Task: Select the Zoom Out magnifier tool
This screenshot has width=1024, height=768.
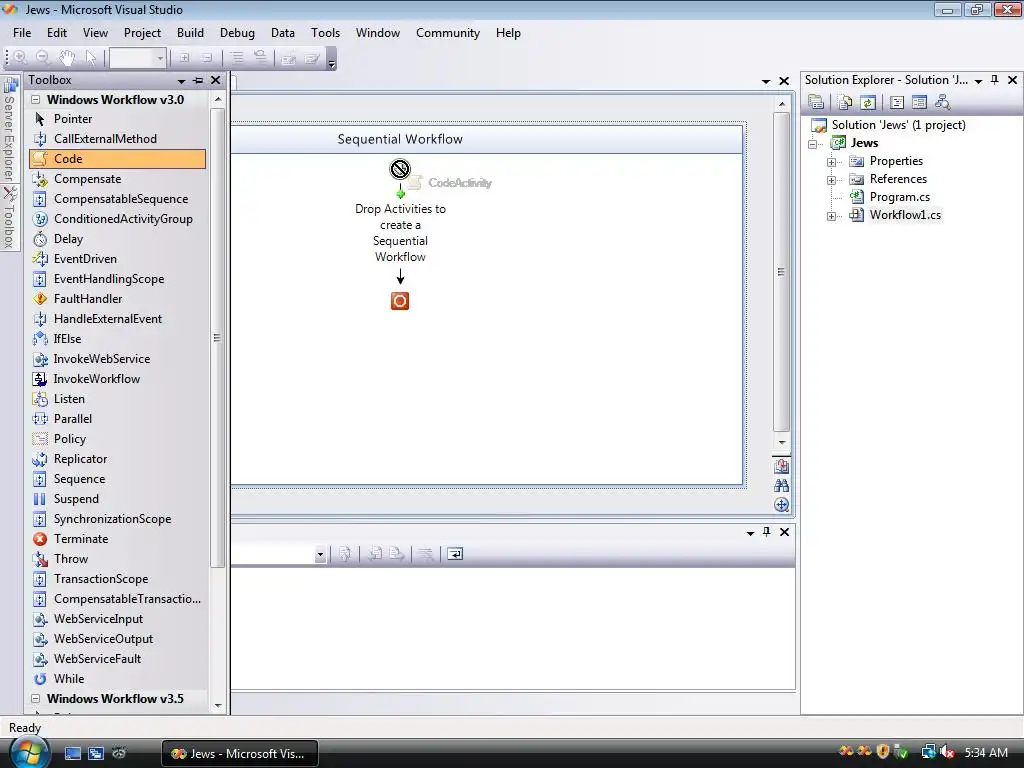Action: point(43,58)
